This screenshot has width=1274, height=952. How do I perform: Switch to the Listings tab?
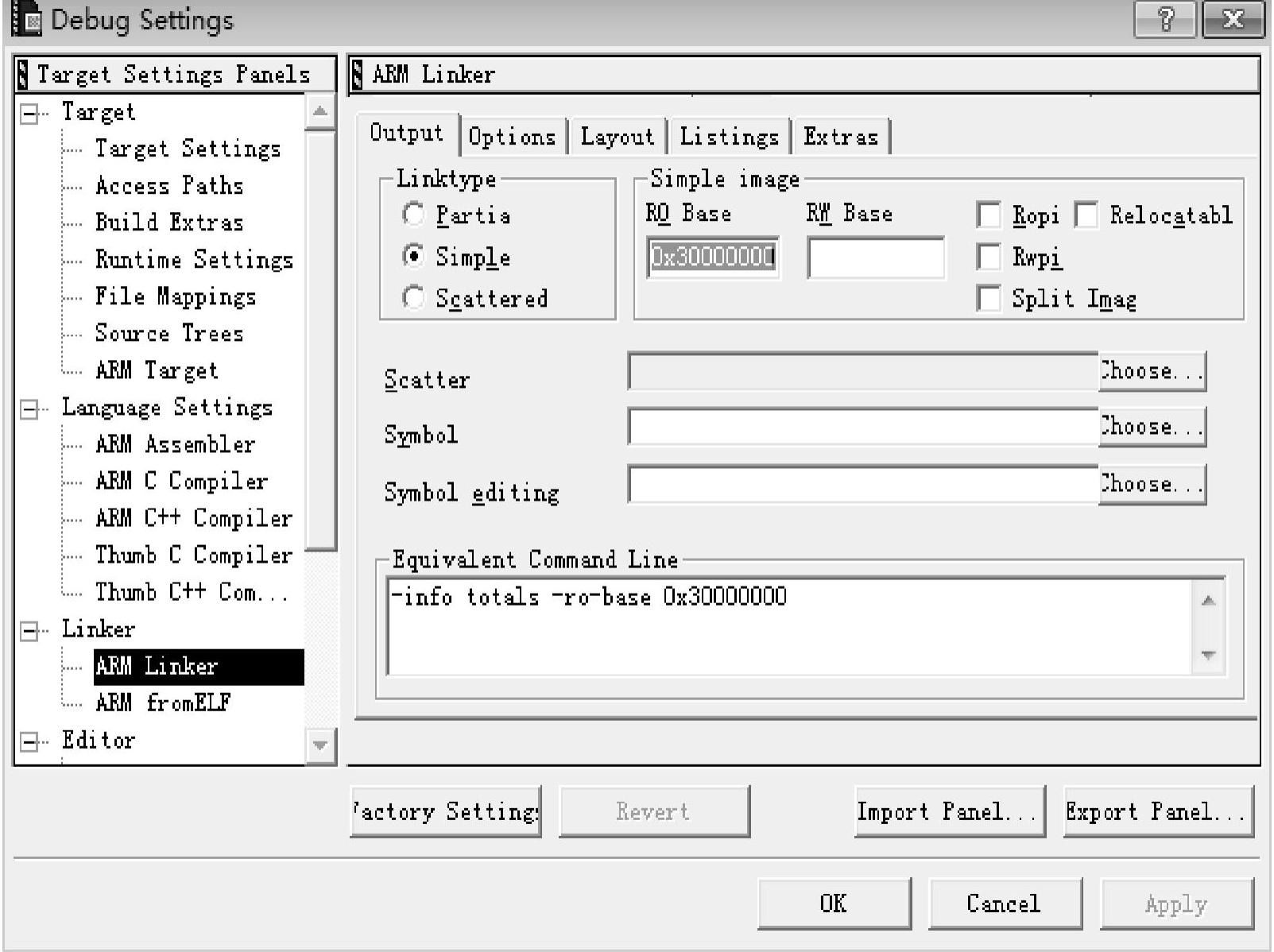pyautogui.click(x=730, y=137)
